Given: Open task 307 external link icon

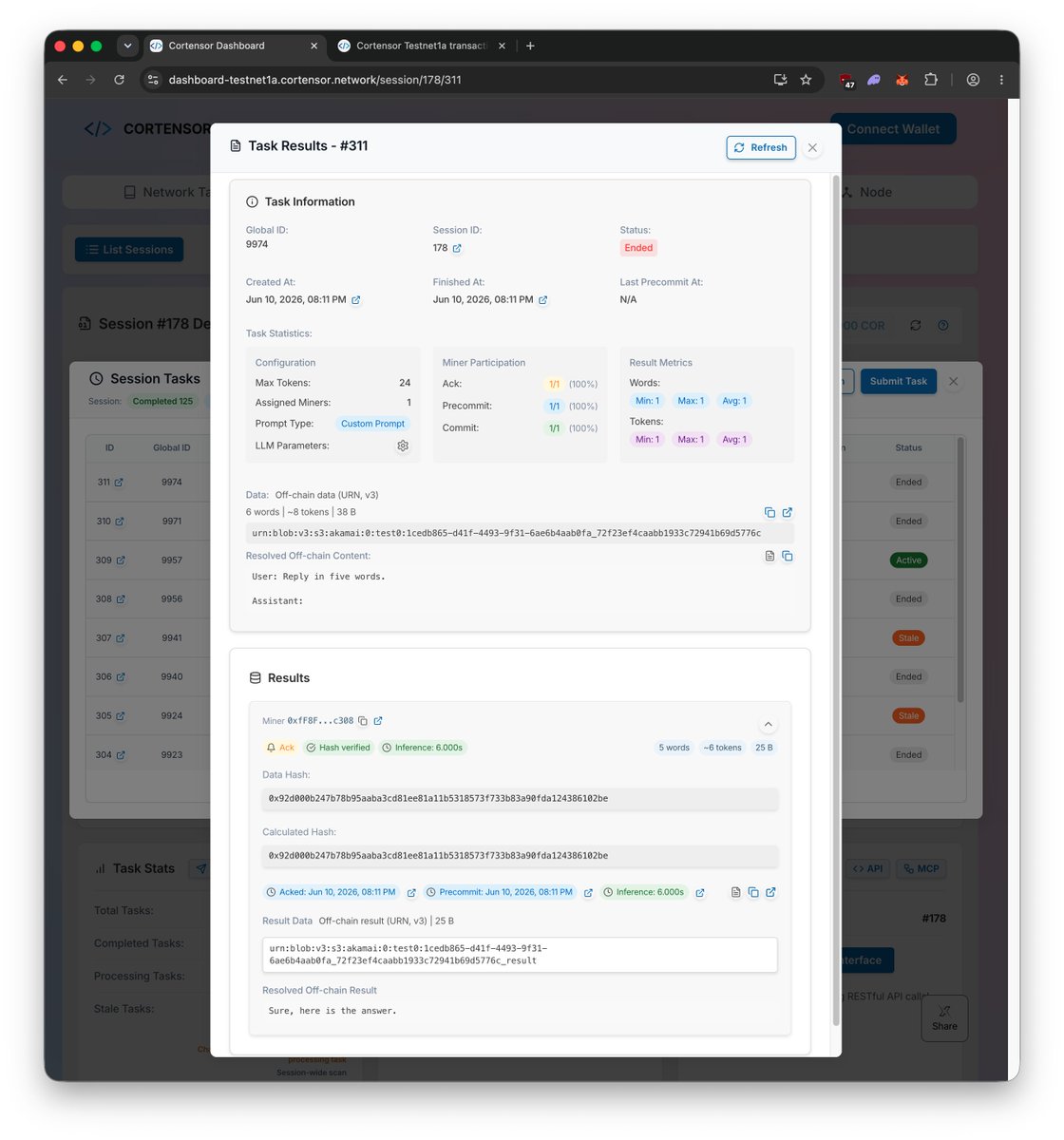Looking at the screenshot, I should coord(121,638).
